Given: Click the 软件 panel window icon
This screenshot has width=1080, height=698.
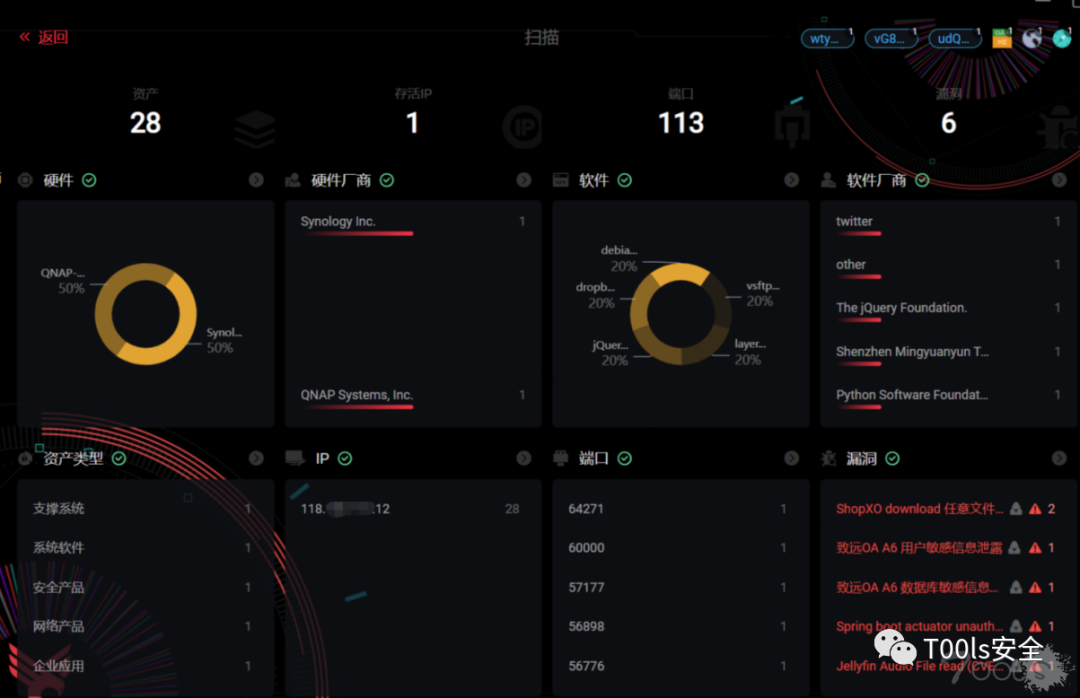Looking at the screenshot, I should [561, 181].
